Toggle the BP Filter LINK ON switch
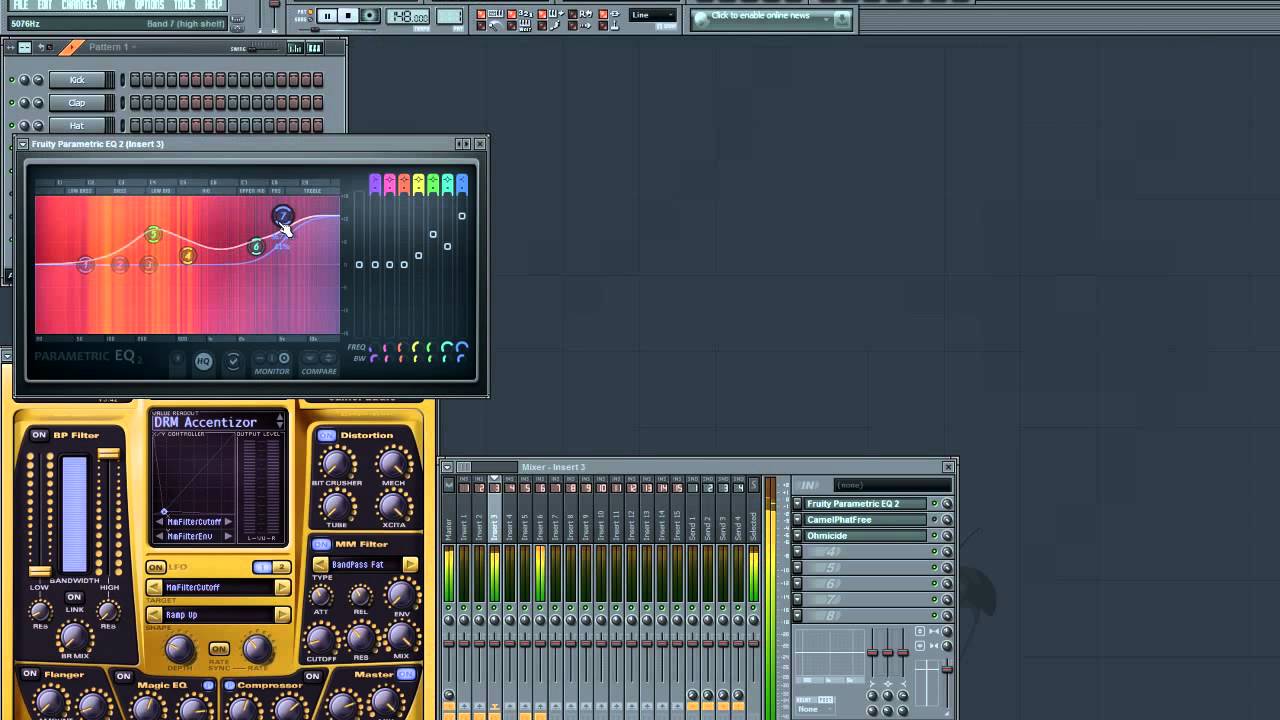This screenshot has height=720, width=1280. pos(73,597)
